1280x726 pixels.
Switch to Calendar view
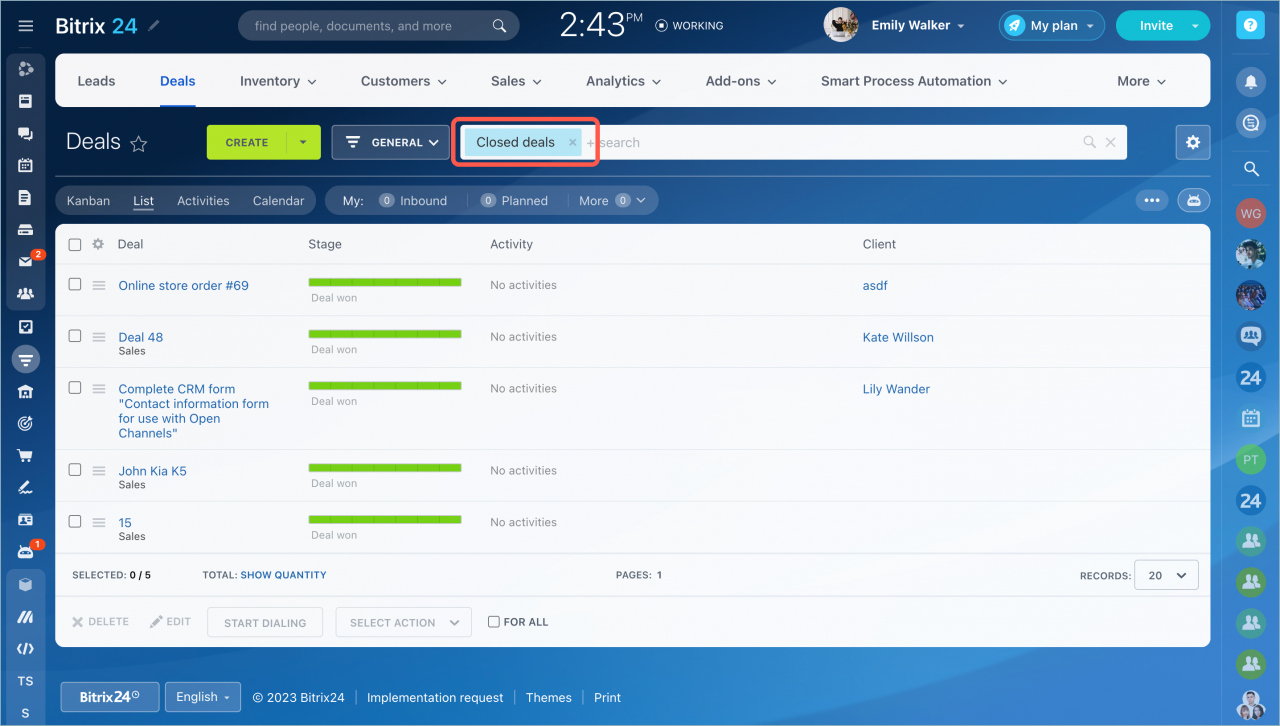tap(278, 201)
